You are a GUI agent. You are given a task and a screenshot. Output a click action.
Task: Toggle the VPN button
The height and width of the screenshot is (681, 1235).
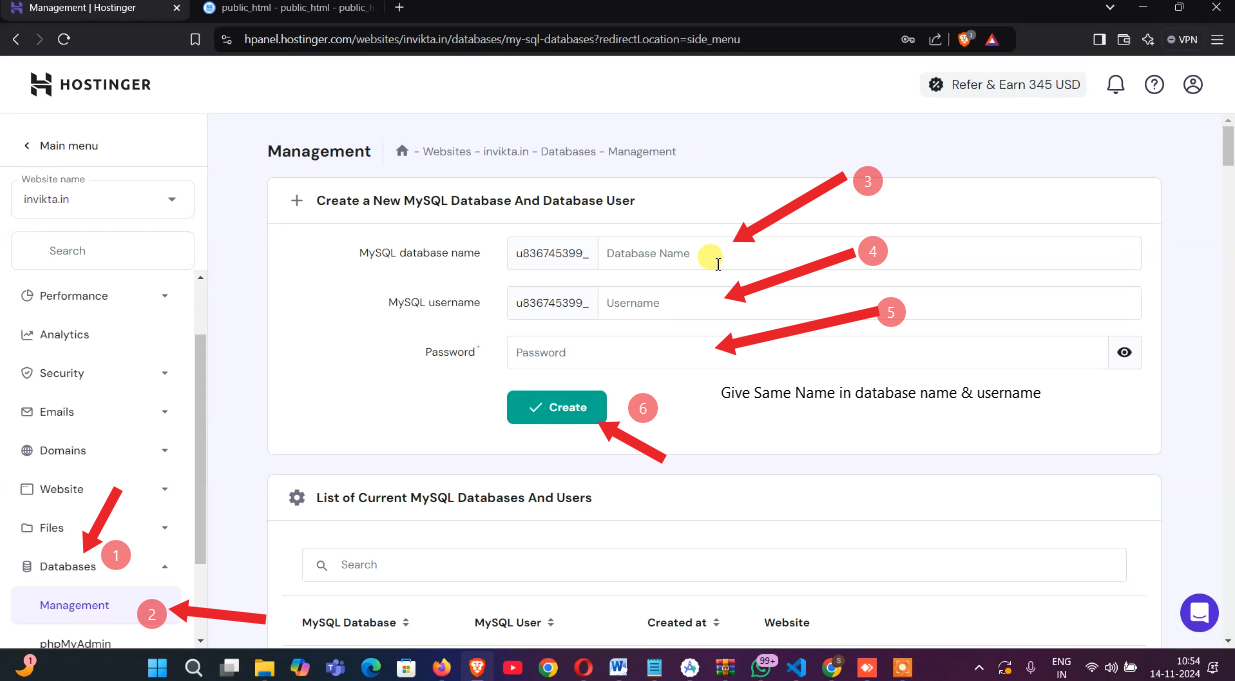coord(1182,40)
